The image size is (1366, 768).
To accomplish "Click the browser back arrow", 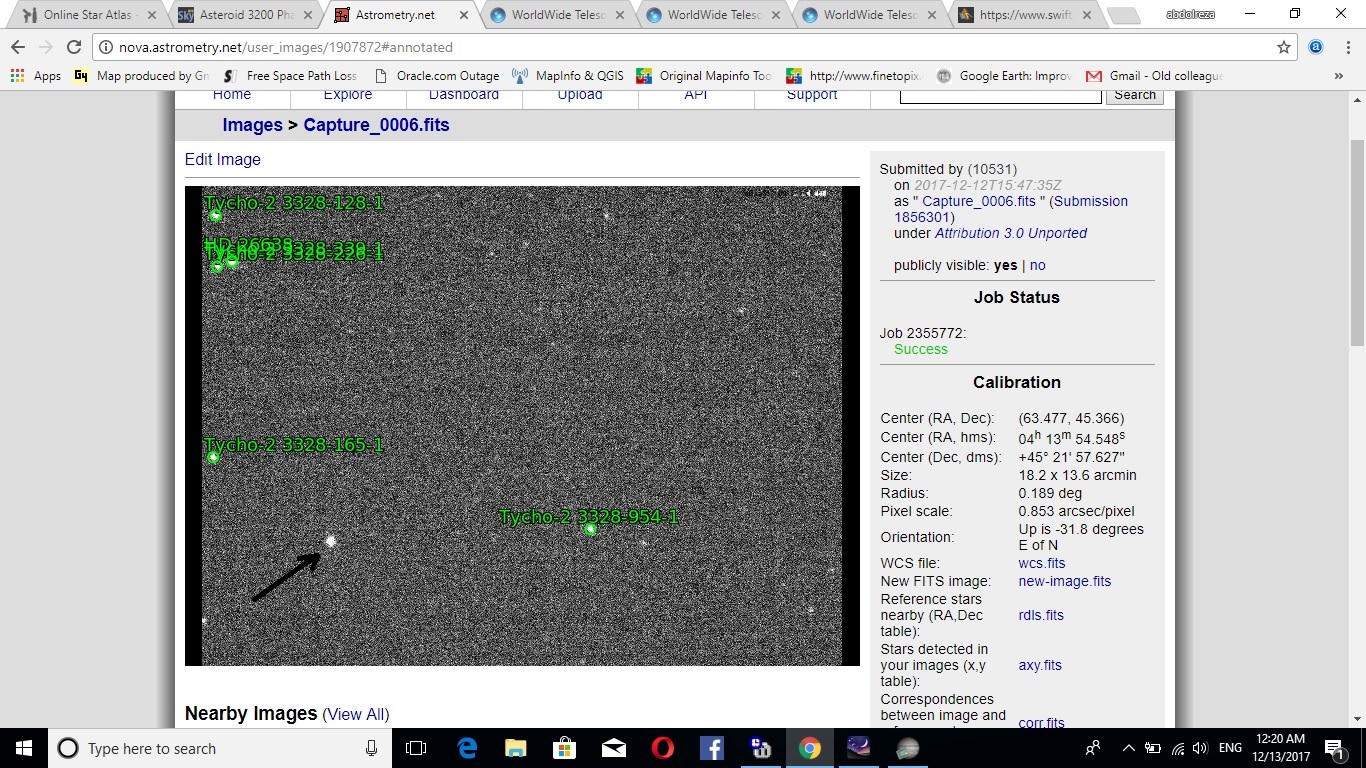I will (18, 47).
